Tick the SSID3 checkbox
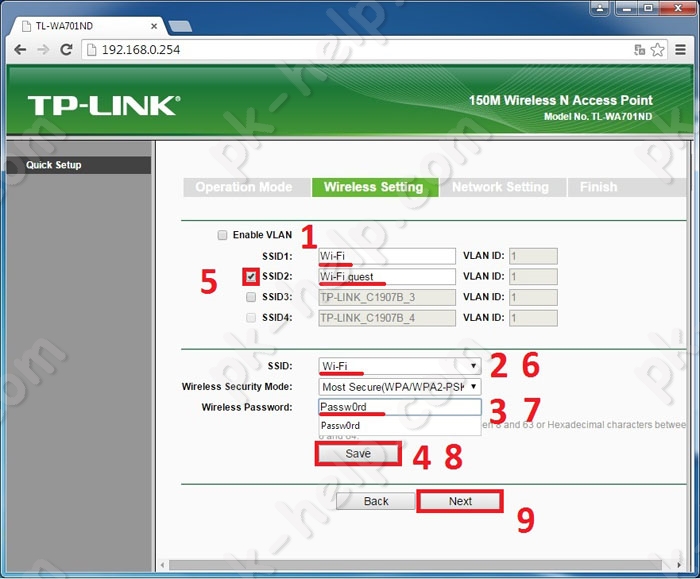The width and height of the screenshot is (700, 579). point(251,297)
